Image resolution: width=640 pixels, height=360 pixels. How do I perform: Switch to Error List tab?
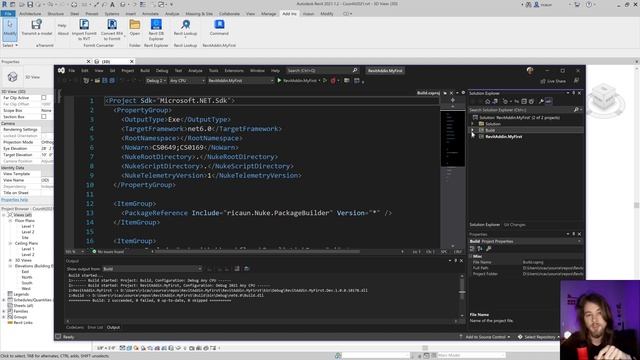click(95, 327)
